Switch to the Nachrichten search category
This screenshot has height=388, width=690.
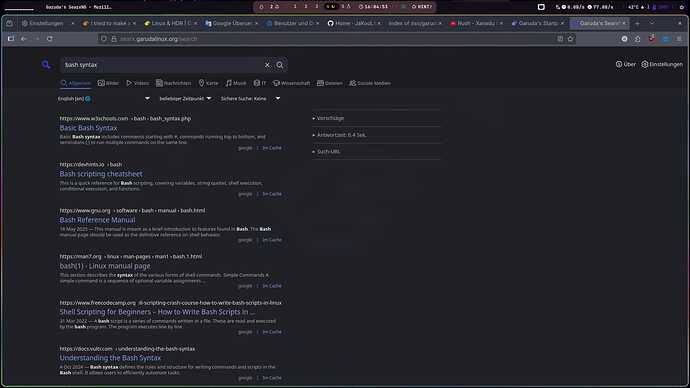pyautogui.click(x=174, y=83)
